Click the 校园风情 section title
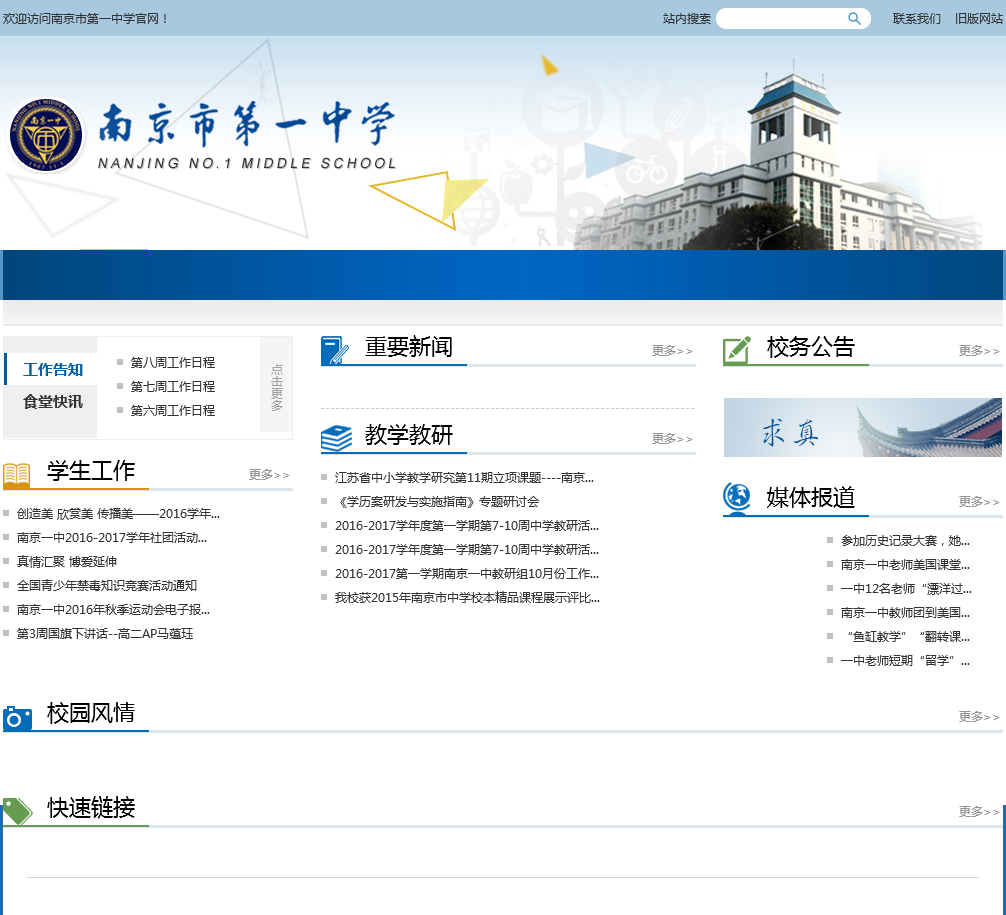The height and width of the screenshot is (915, 1006). pyautogui.click(x=90, y=713)
